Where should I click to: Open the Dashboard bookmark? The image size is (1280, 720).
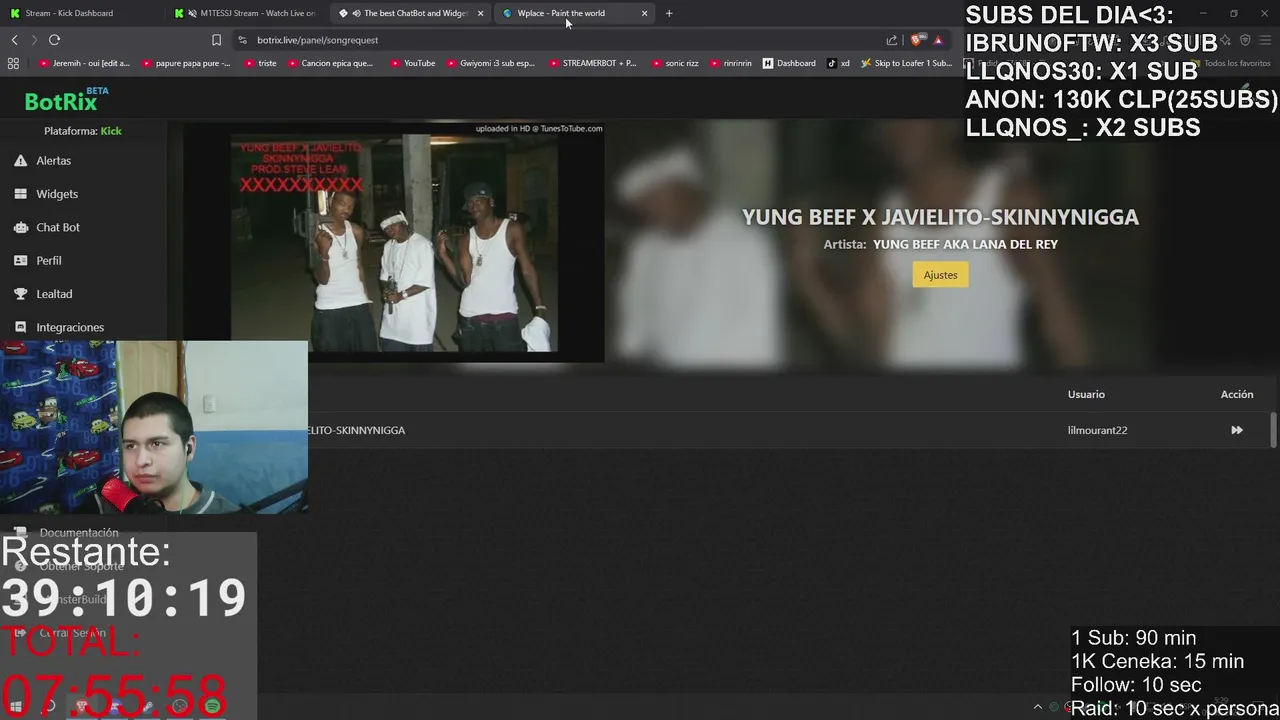[789, 63]
